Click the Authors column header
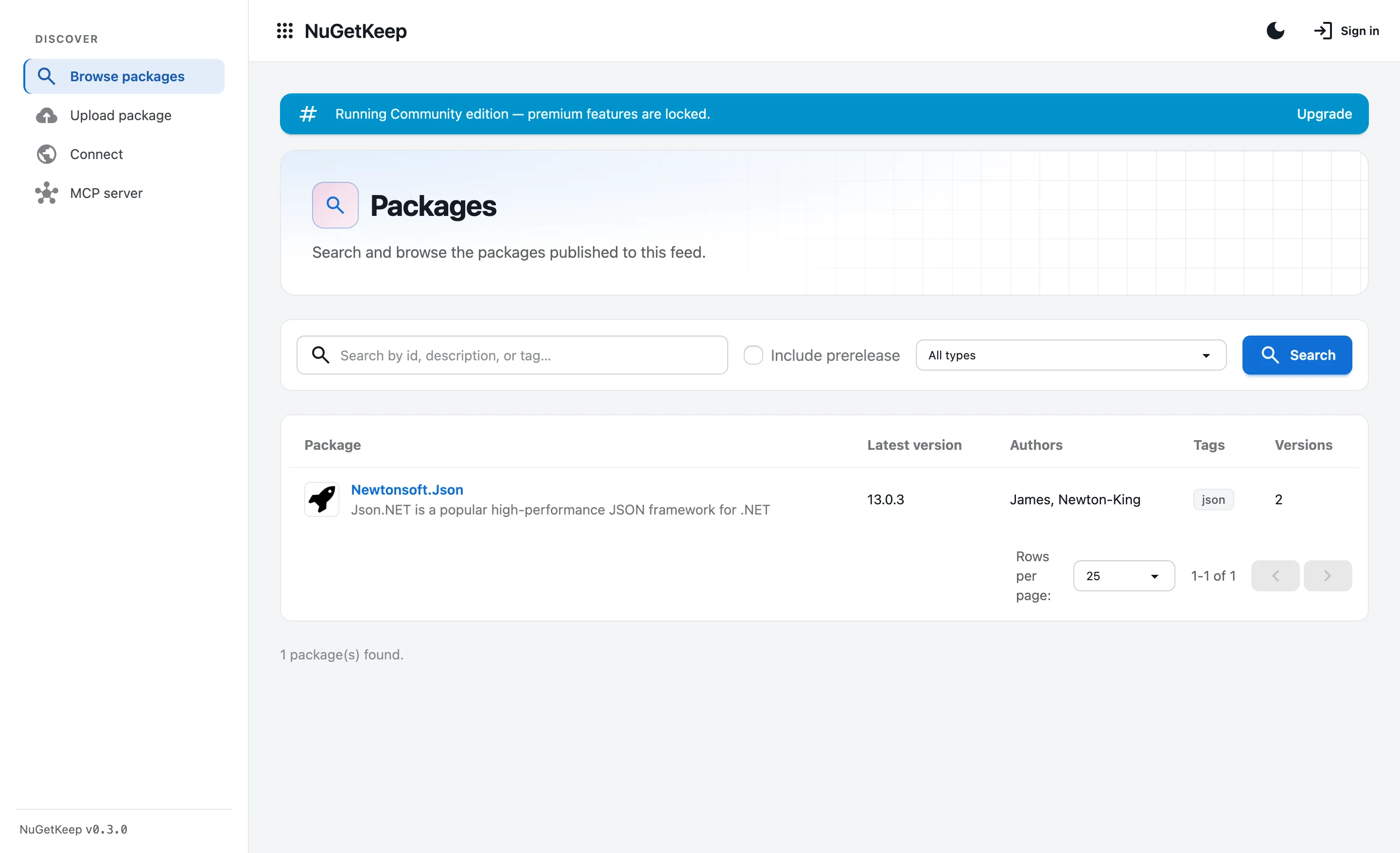The height and width of the screenshot is (853, 1400). (1036, 445)
